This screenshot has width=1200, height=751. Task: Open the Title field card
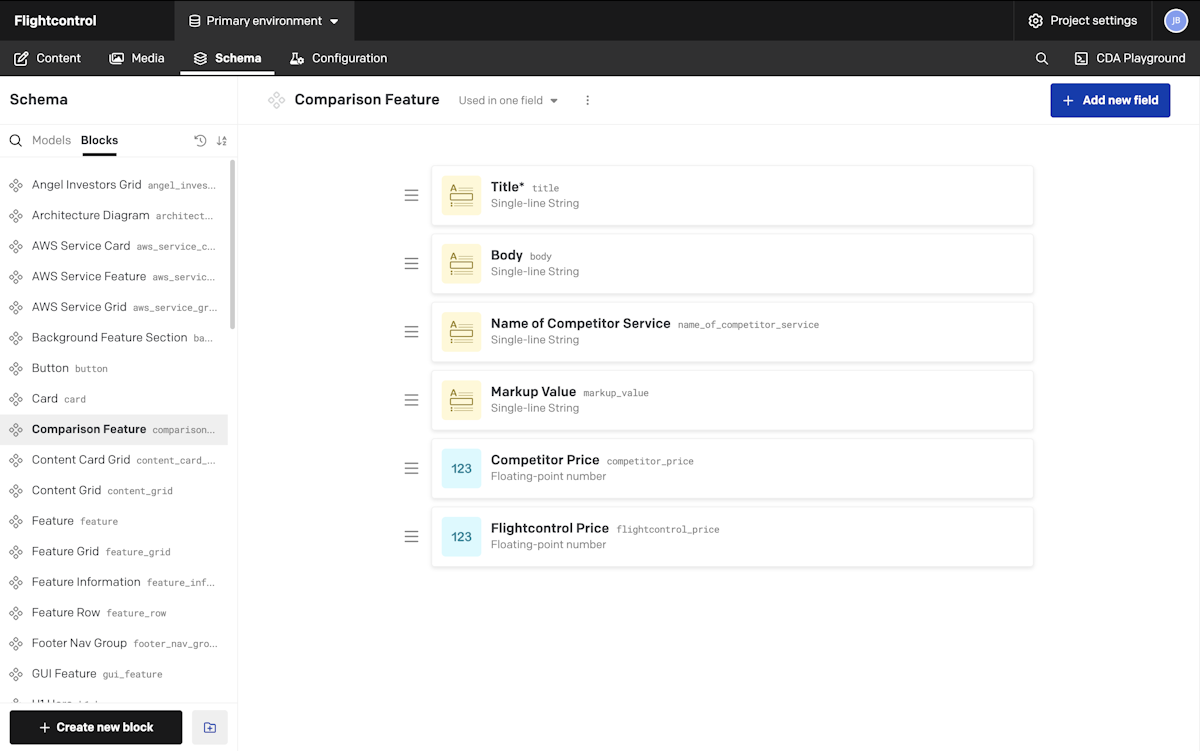(732, 195)
